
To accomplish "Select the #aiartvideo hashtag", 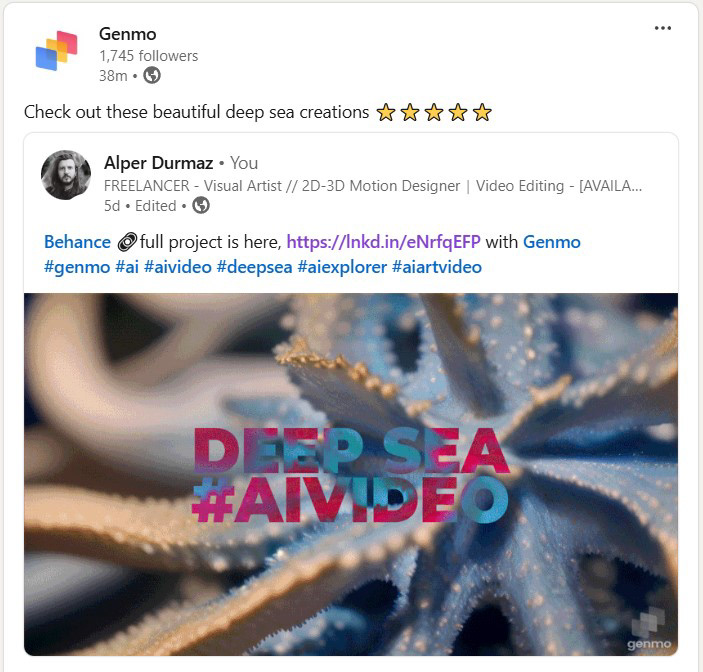I will (x=437, y=267).
